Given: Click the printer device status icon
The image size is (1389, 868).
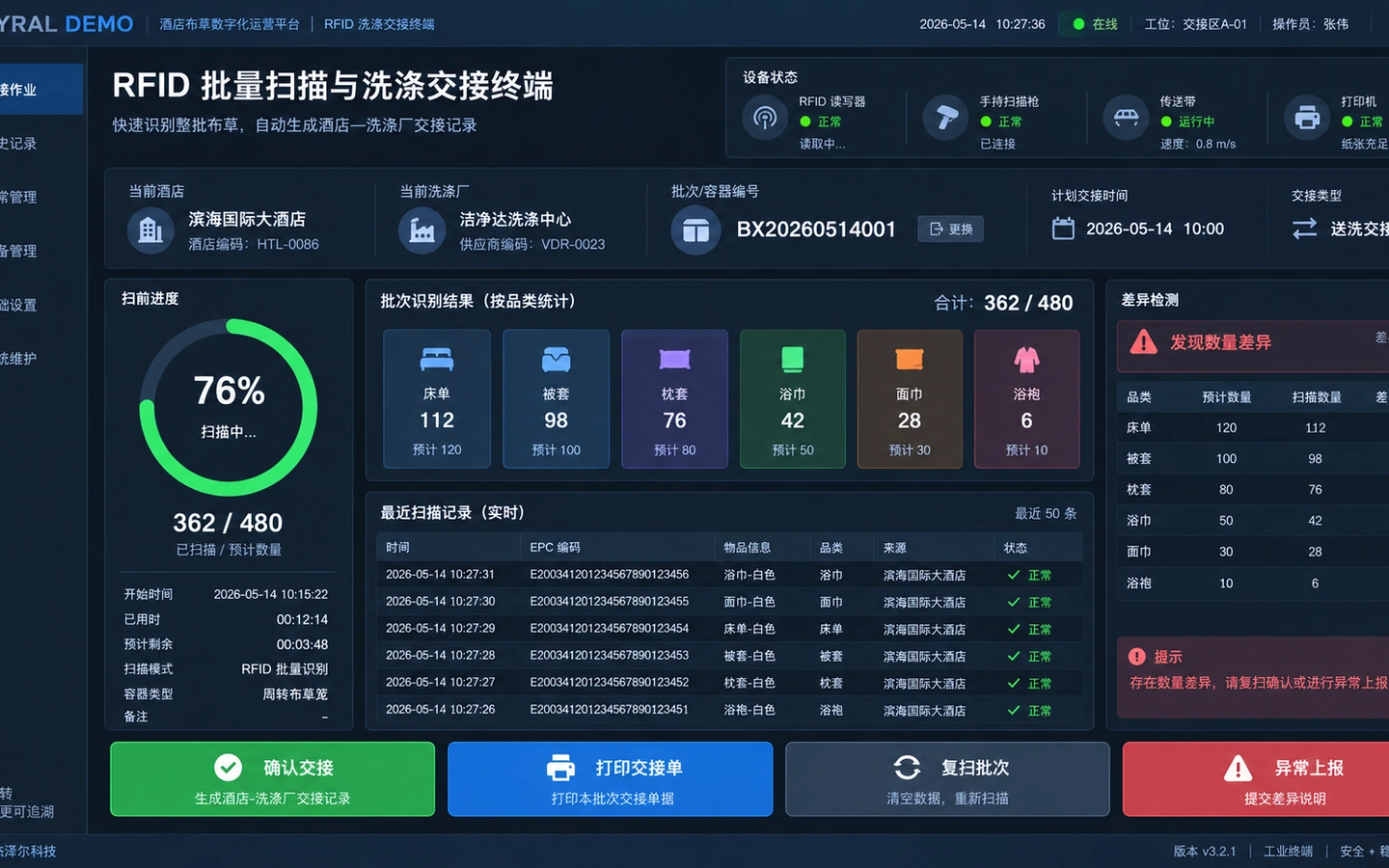Looking at the screenshot, I should pos(1307,119).
